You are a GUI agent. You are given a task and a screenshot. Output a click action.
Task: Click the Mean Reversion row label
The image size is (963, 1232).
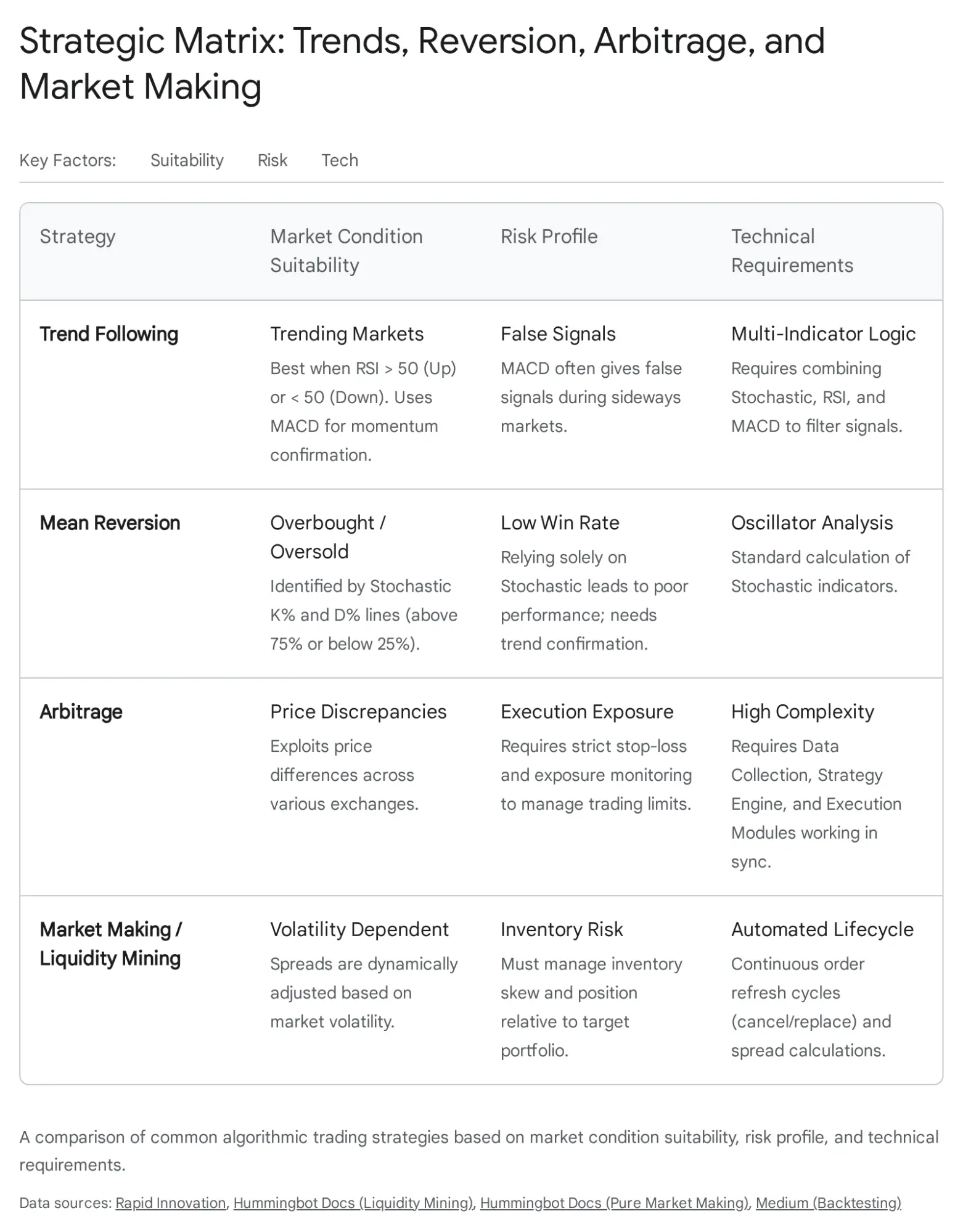110,523
